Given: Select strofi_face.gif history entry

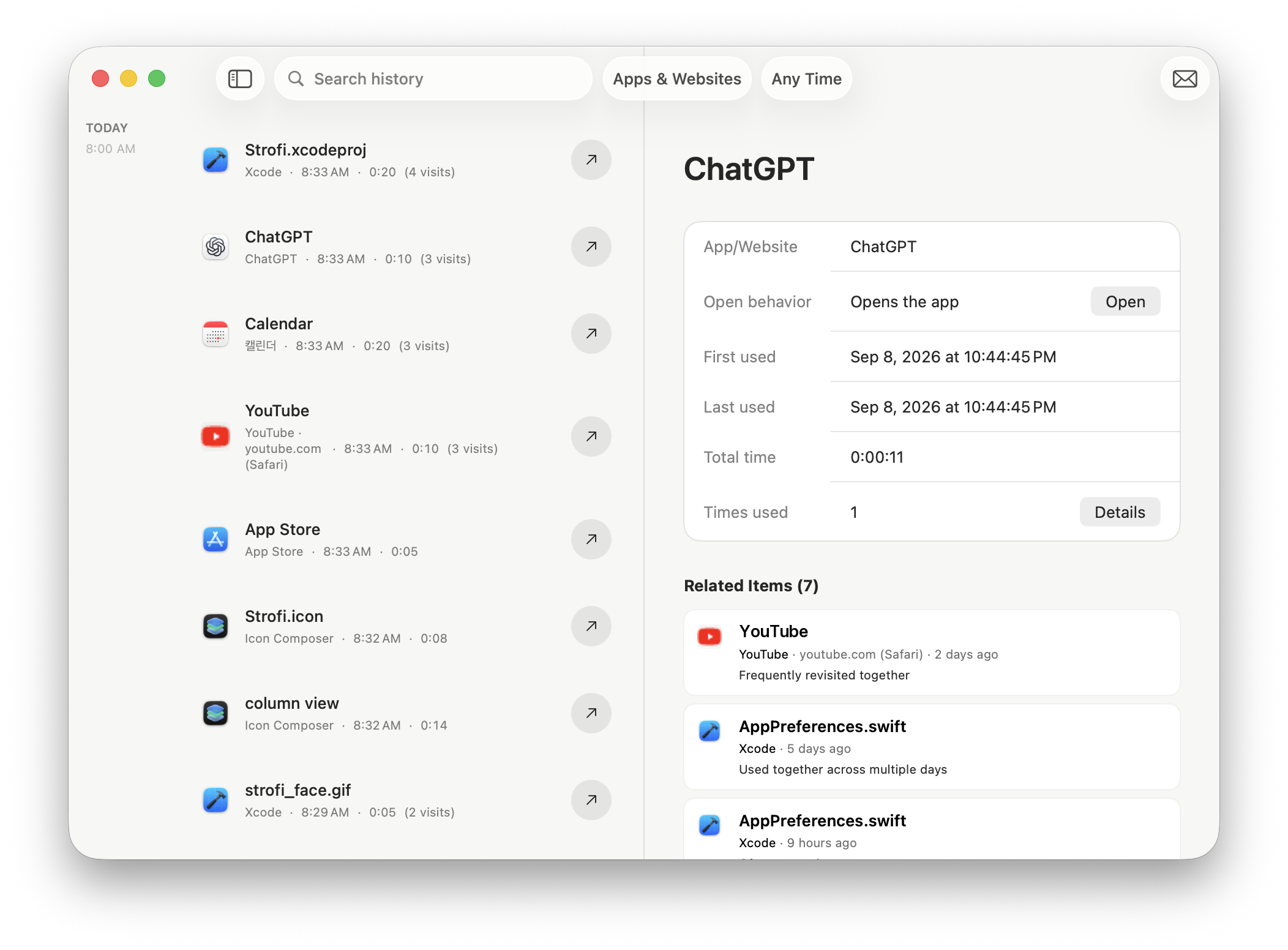Looking at the screenshot, I should tap(298, 790).
